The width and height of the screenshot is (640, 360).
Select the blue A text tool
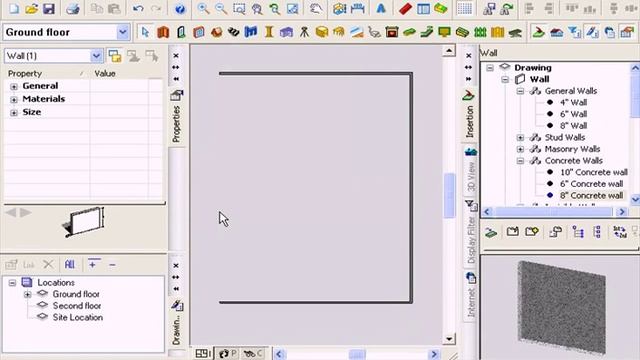click(381, 9)
